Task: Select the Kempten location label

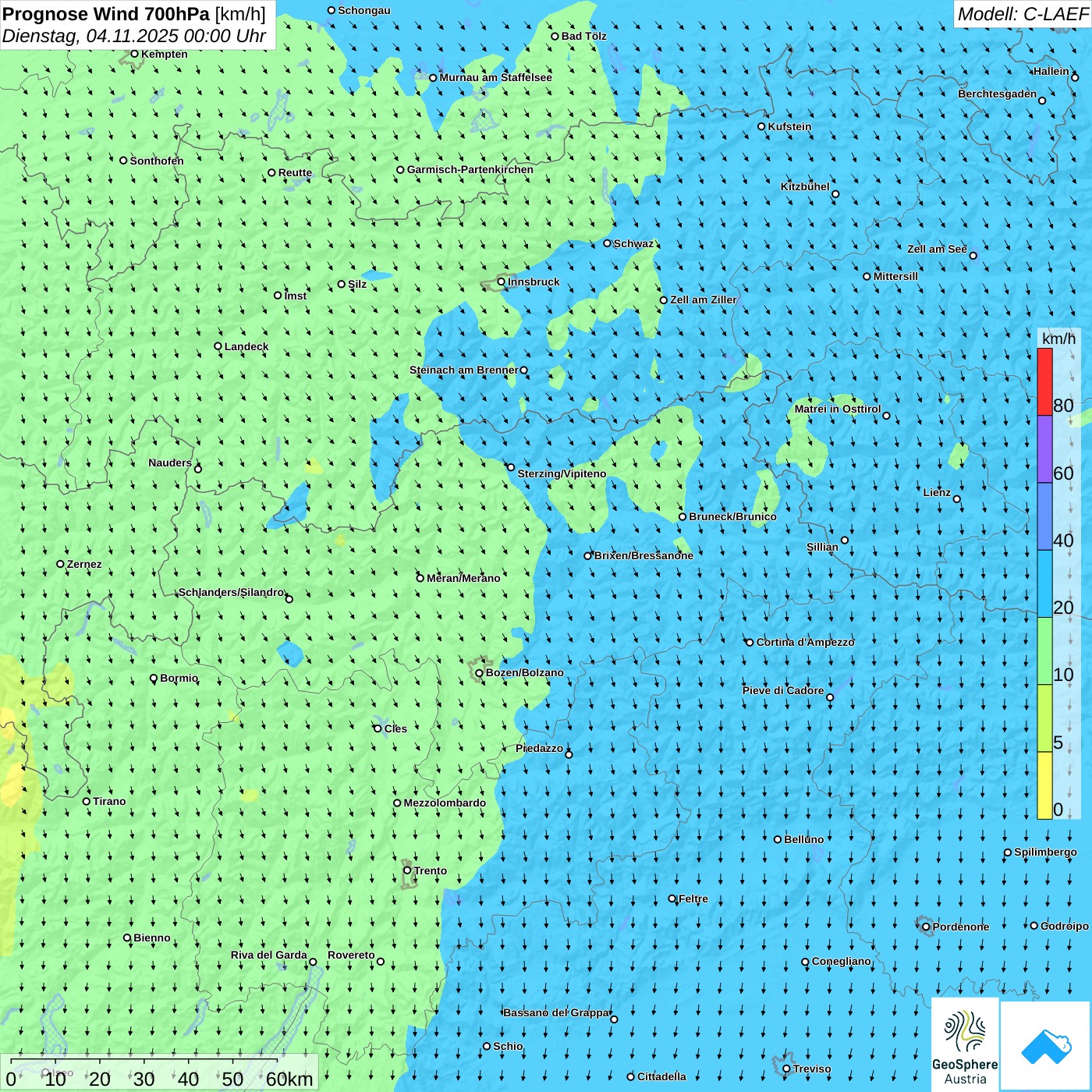Action: point(164,54)
